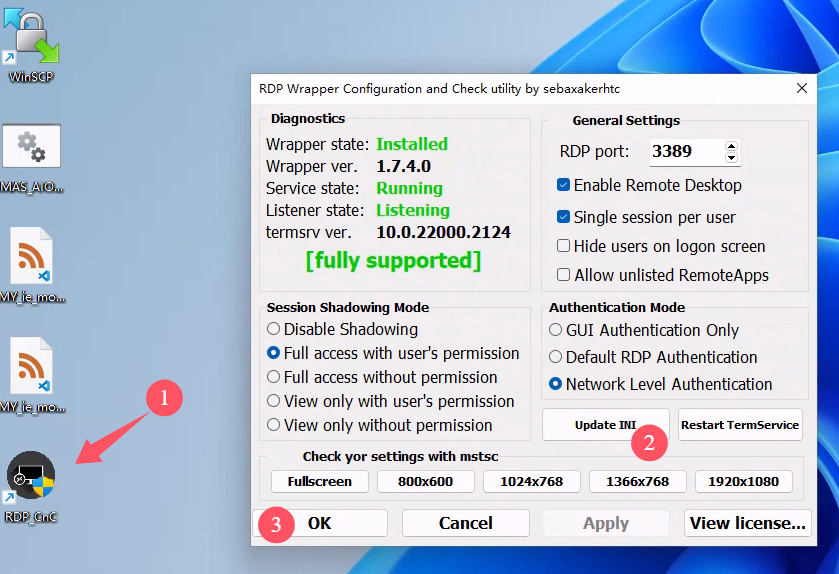Select Default RDP Authentication
This screenshot has height=574, width=839.
[555, 357]
